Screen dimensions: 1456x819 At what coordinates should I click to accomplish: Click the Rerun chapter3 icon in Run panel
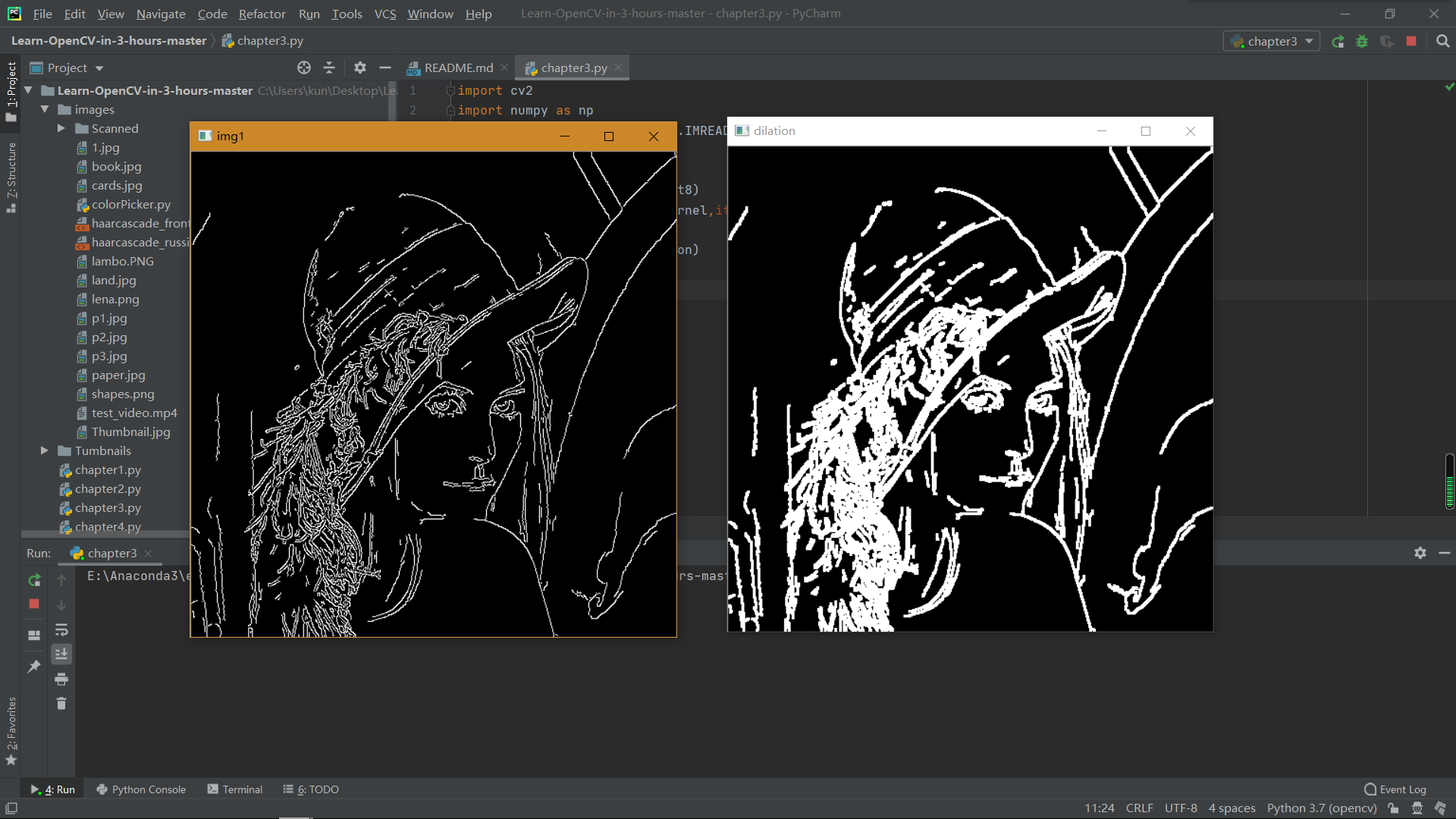click(x=34, y=580)
